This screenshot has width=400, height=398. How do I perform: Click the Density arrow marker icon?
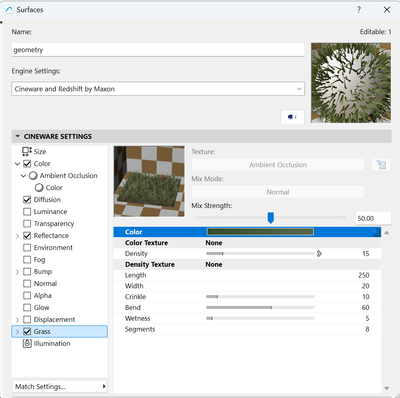pos(319,254)
